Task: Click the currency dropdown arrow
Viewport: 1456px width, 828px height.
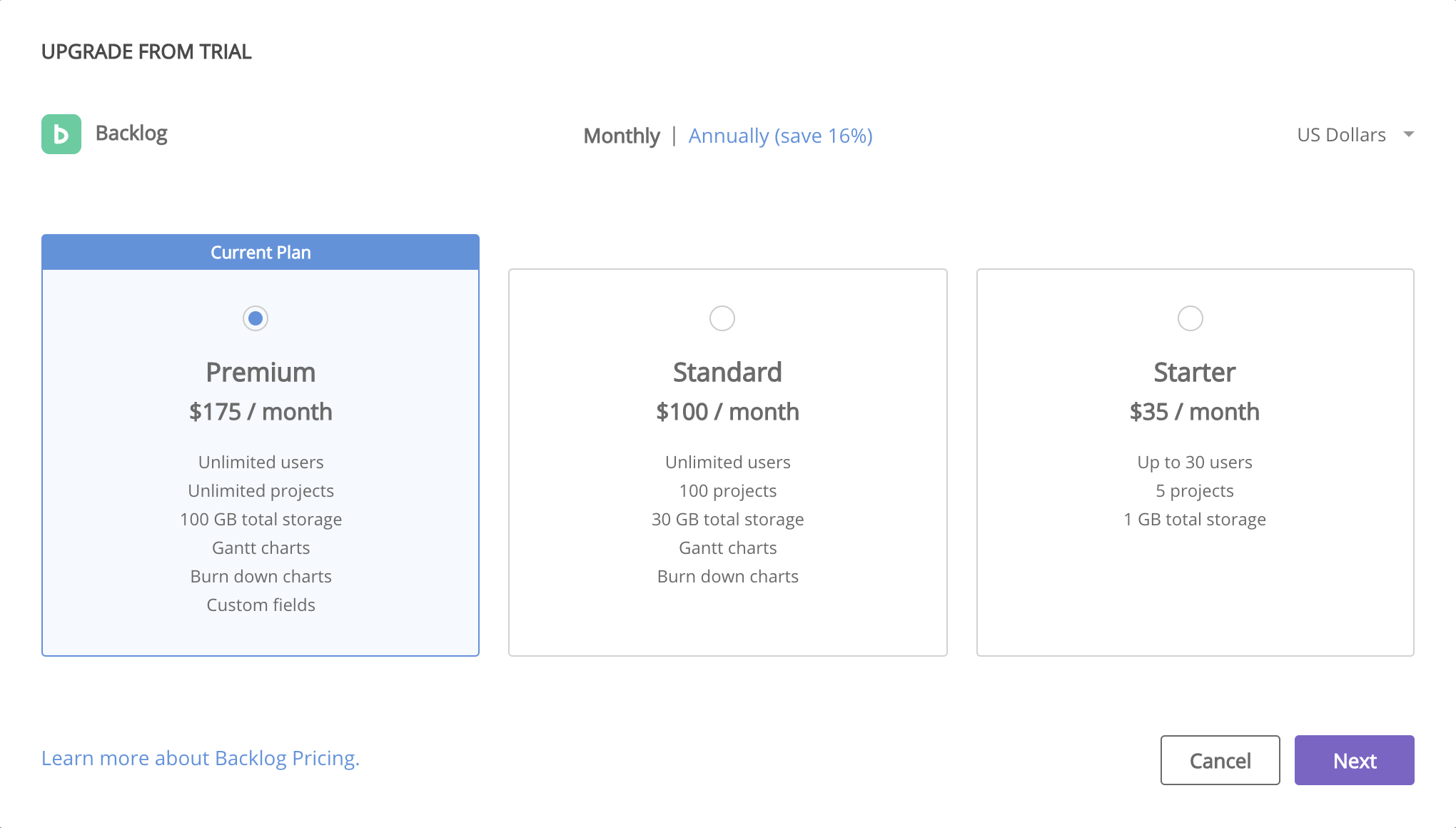Action: pyautogui.click(x=1409, y=134)
